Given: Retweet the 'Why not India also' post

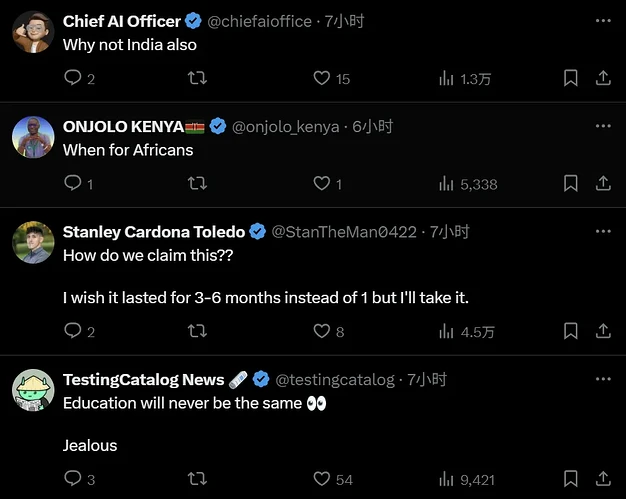Looking at the screenshot, I should (198, 78).
